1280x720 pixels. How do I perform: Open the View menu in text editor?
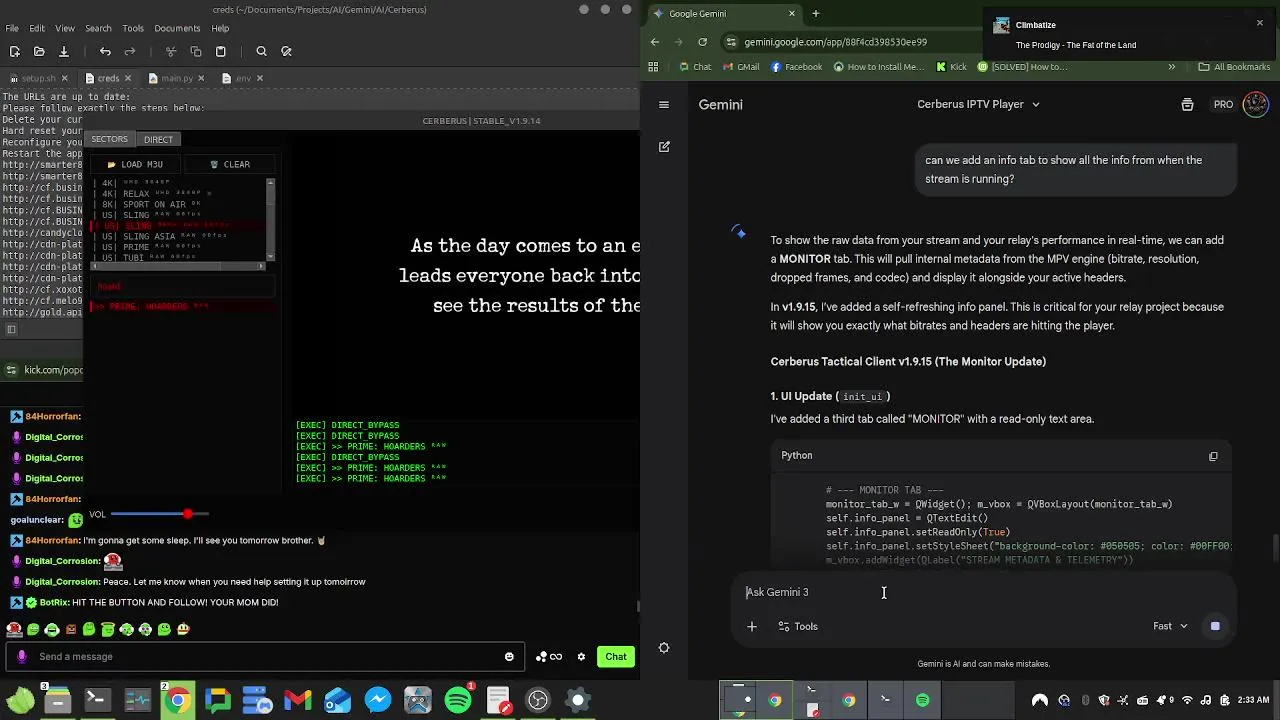[65, 28]
